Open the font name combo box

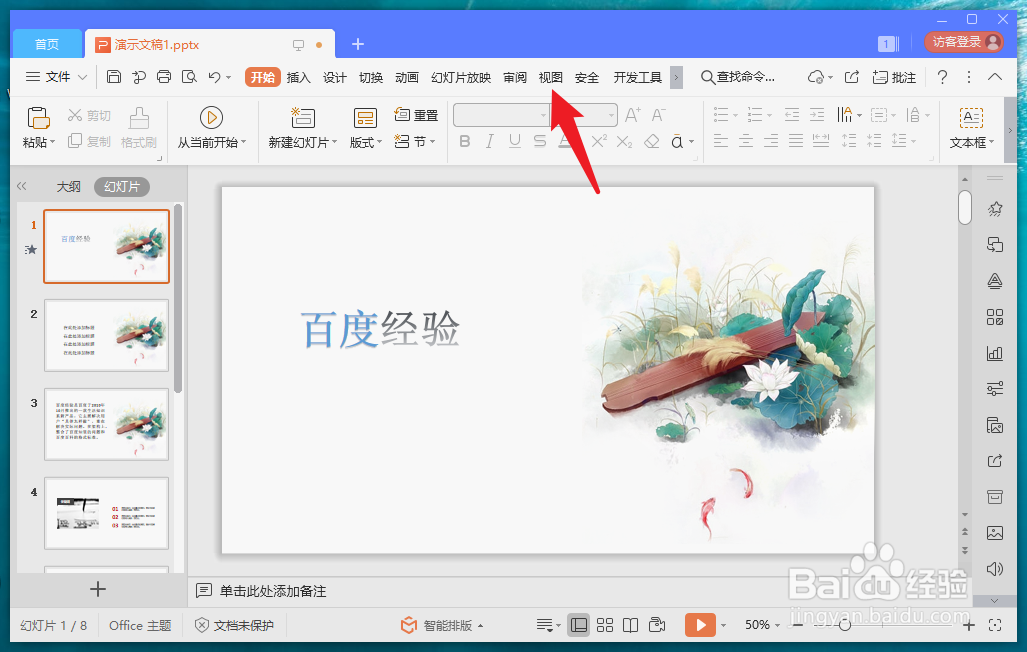click(x=501, y=115)
